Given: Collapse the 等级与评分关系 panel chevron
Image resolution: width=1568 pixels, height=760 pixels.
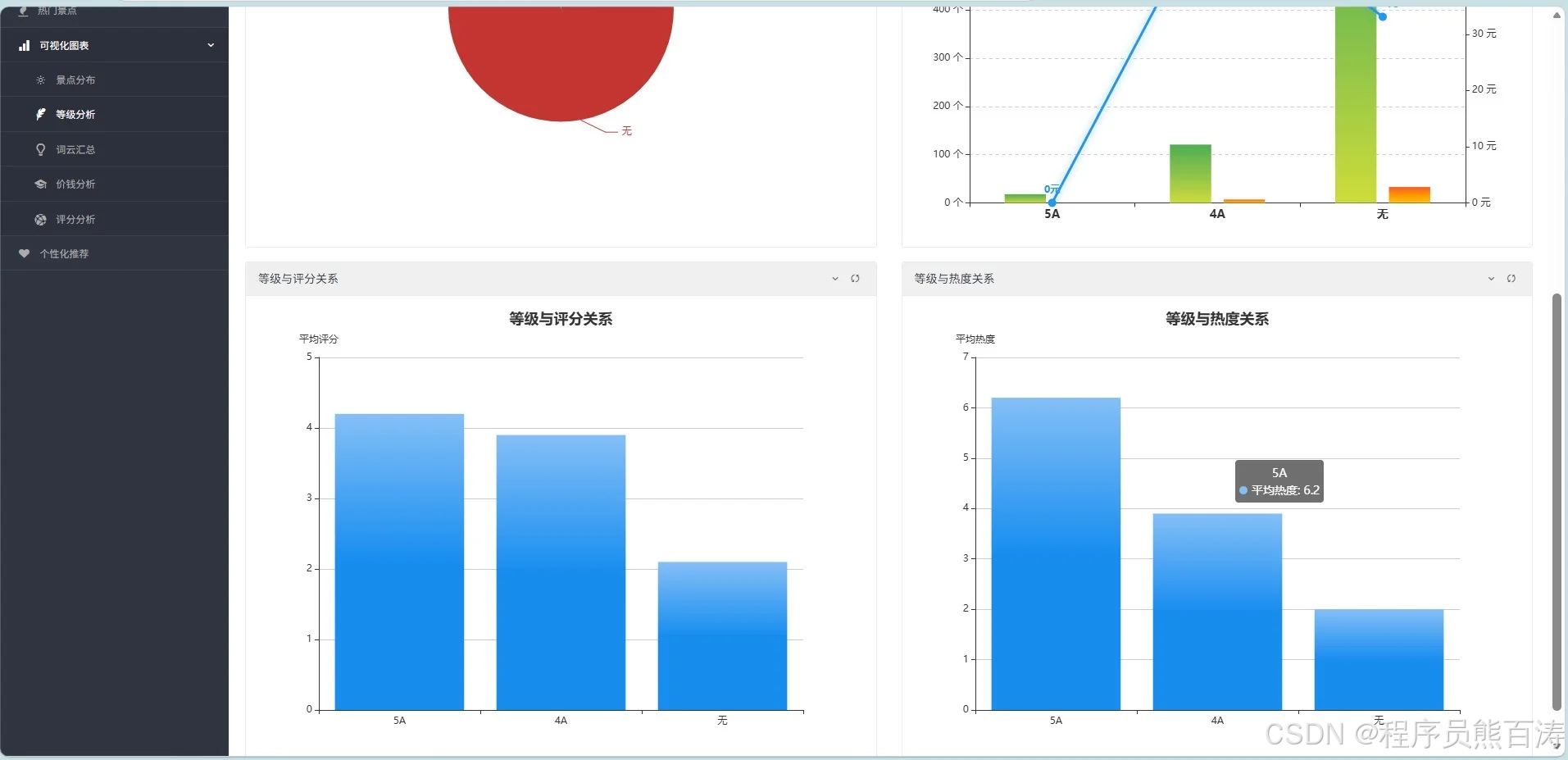Looking at the screenshot, I should point(835,279).
